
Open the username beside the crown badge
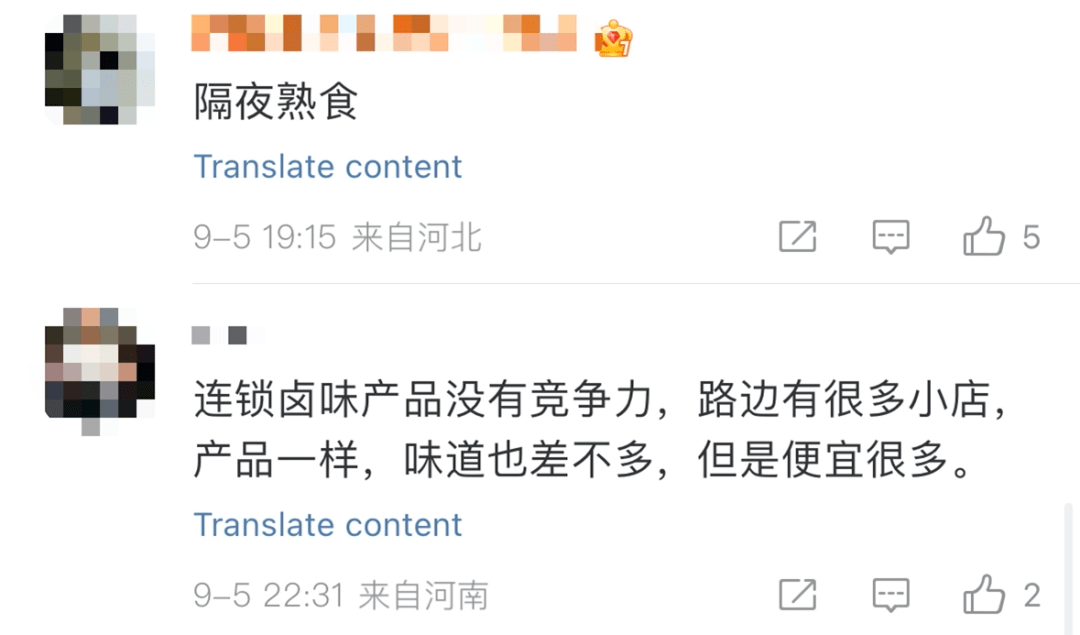pyautogui.click(x=385, y=33)
